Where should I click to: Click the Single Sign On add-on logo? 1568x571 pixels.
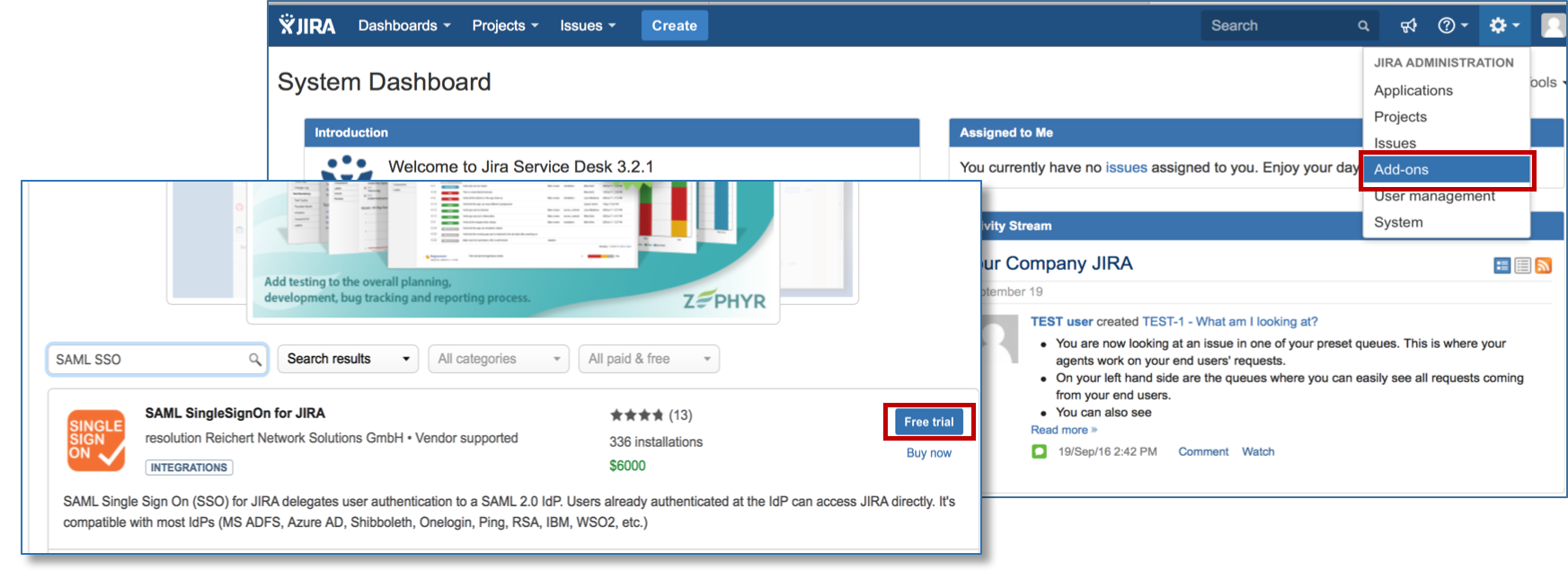(96, 441)
